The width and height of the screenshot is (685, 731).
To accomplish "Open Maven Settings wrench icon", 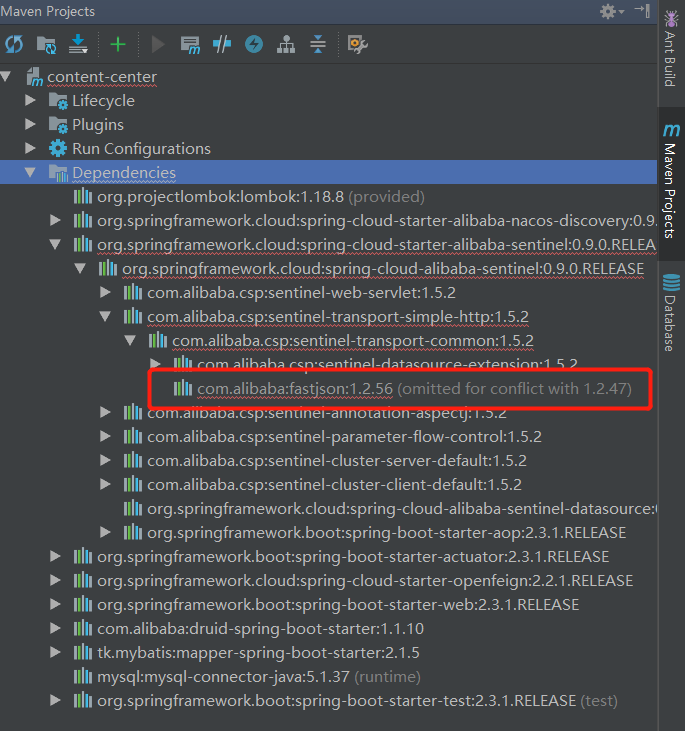I will (x=357, y=44).
